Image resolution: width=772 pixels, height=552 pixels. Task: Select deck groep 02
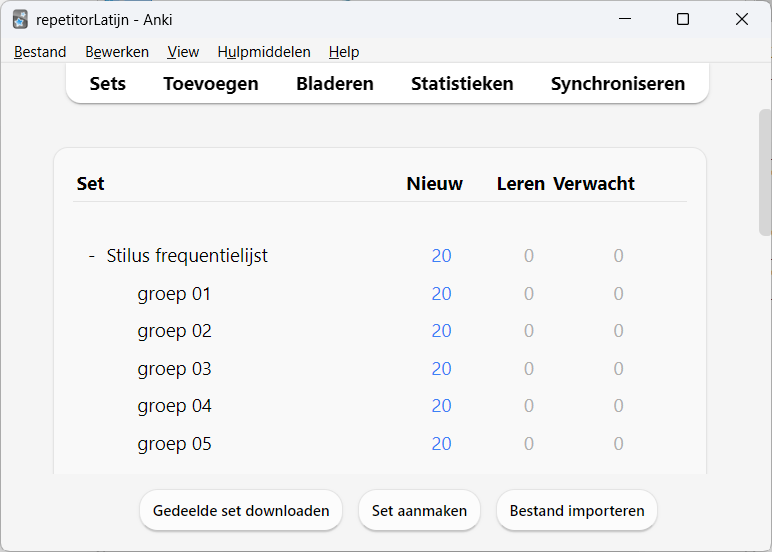tap(174, 331)
